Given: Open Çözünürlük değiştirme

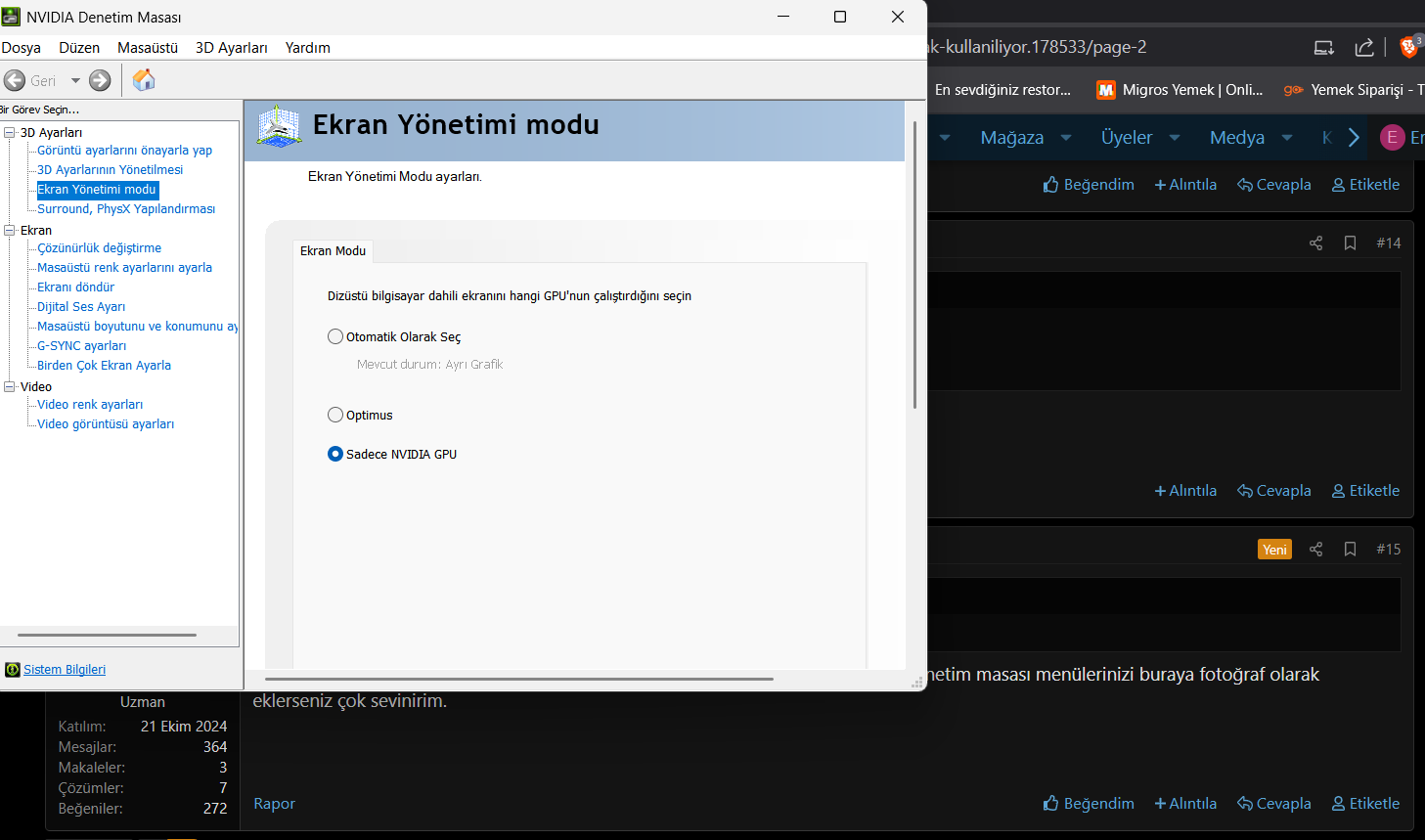Looking at the screenshot, I should [99, 248].
